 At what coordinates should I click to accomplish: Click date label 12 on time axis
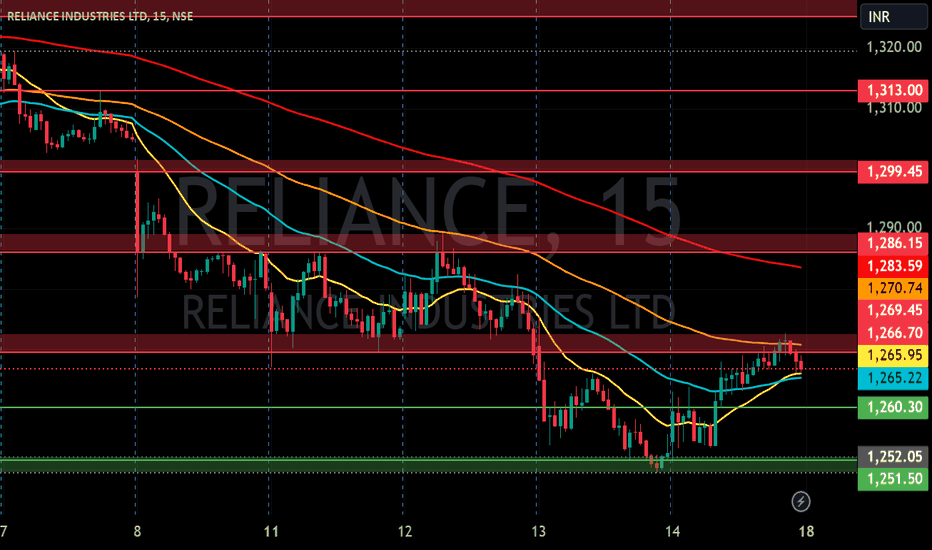click(x=405, y=531)
